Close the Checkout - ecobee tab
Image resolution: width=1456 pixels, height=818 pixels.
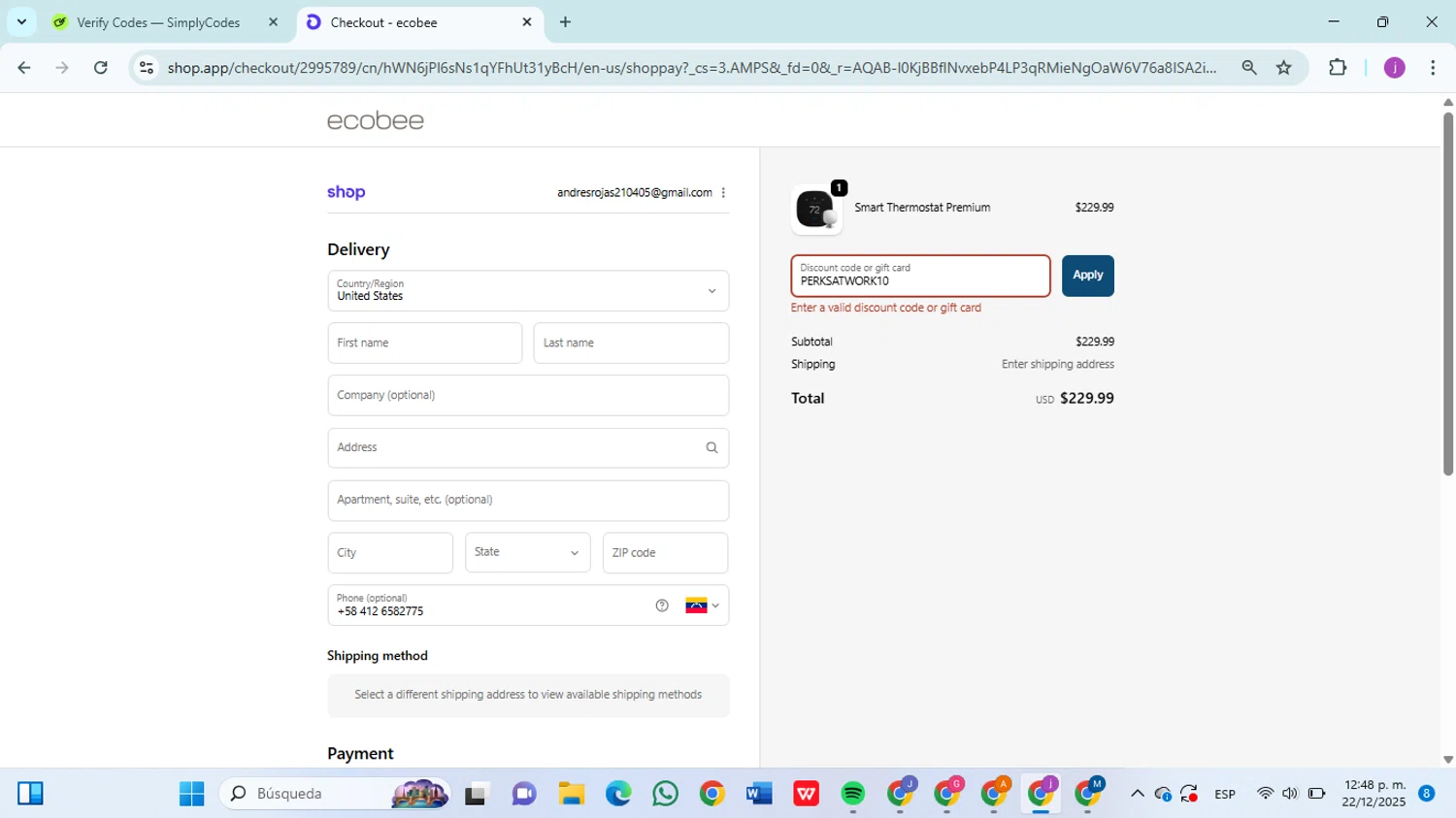(x=527, y=22)
